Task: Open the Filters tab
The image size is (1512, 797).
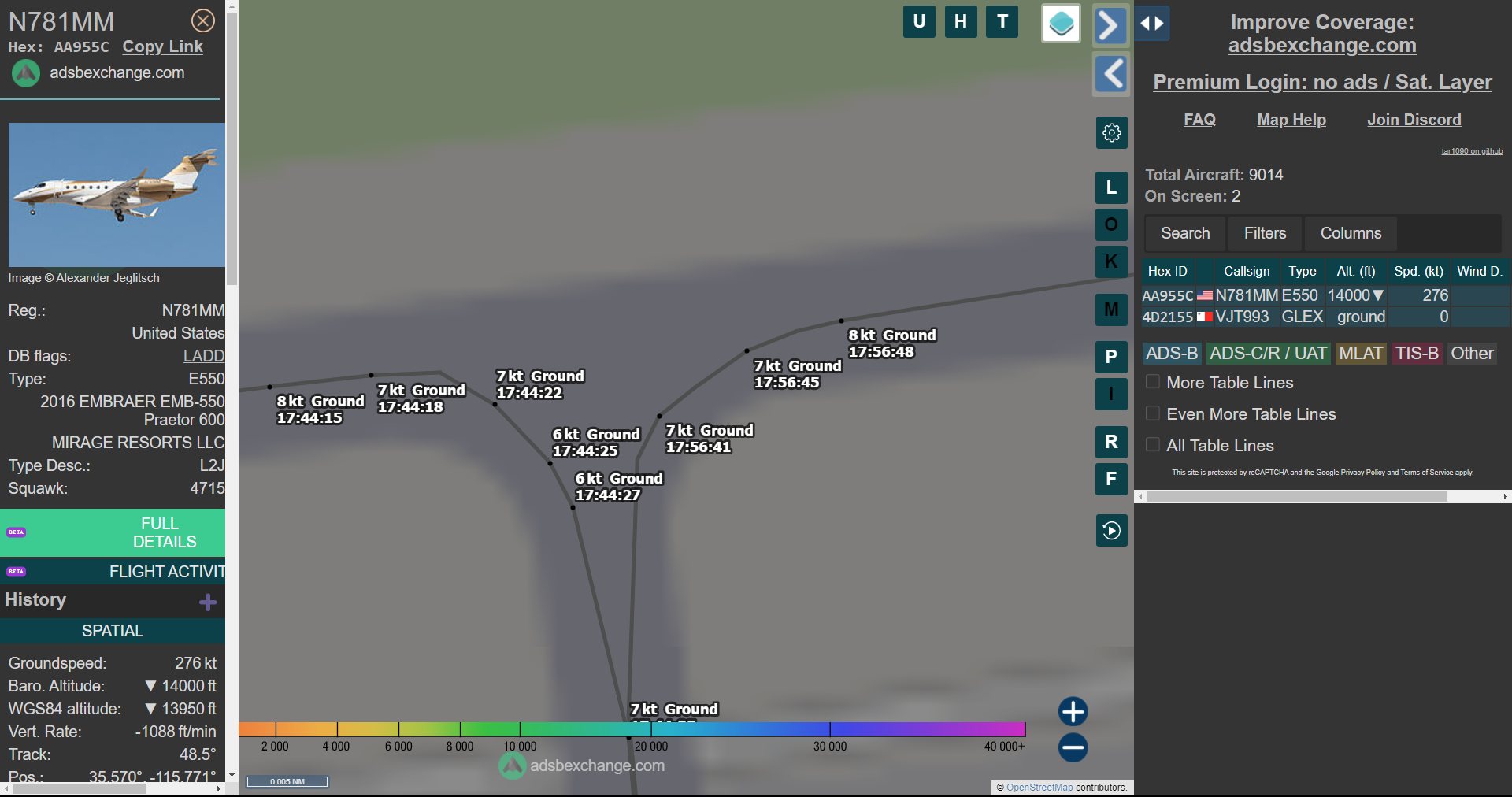Action: (1265, 233)
